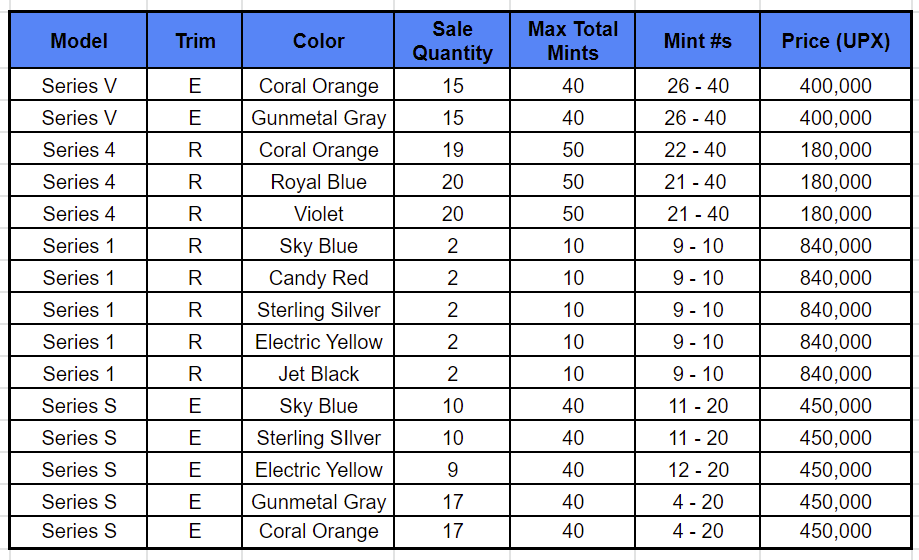This screenshot has width=919, height=560.
Task: Select the last row Coral Orange cell
Action: point(318,531)
